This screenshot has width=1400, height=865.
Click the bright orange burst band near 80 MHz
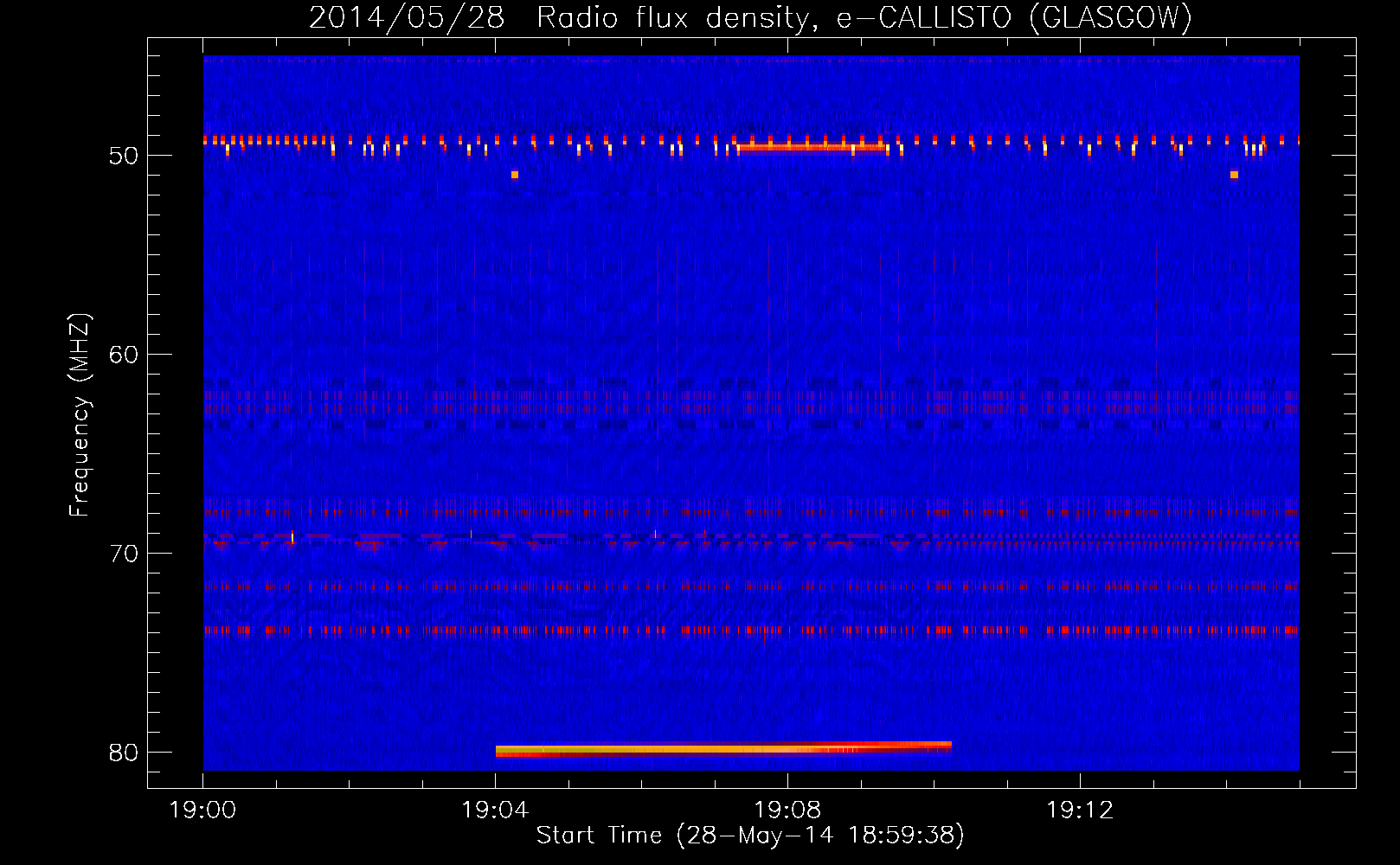[723, 750]
